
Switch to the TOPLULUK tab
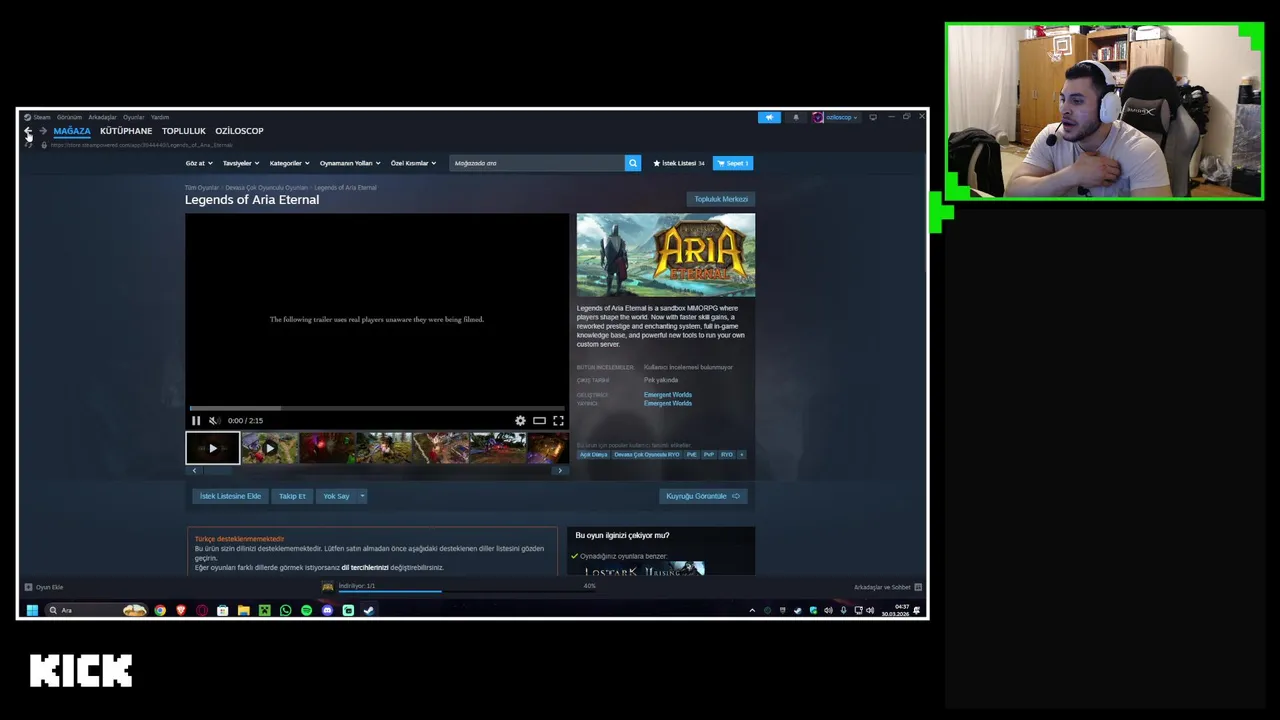(184, 131)
